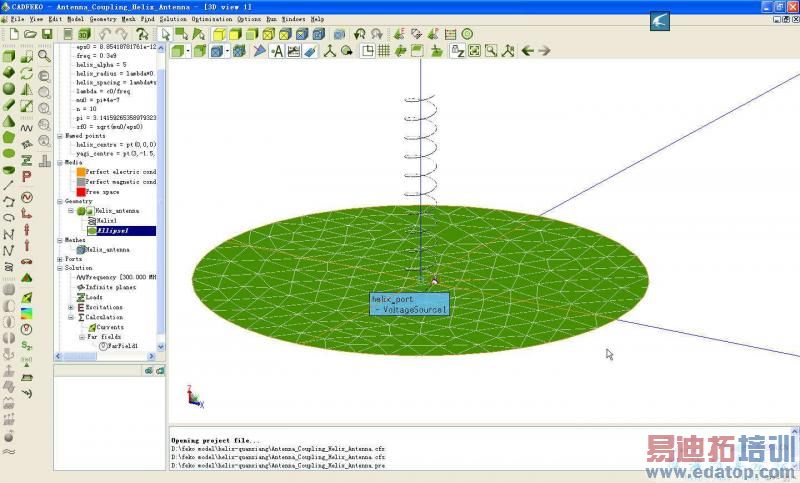Expand the Ports tree node
The width and height of the screenshot is (800, 483).
point(60,259)
